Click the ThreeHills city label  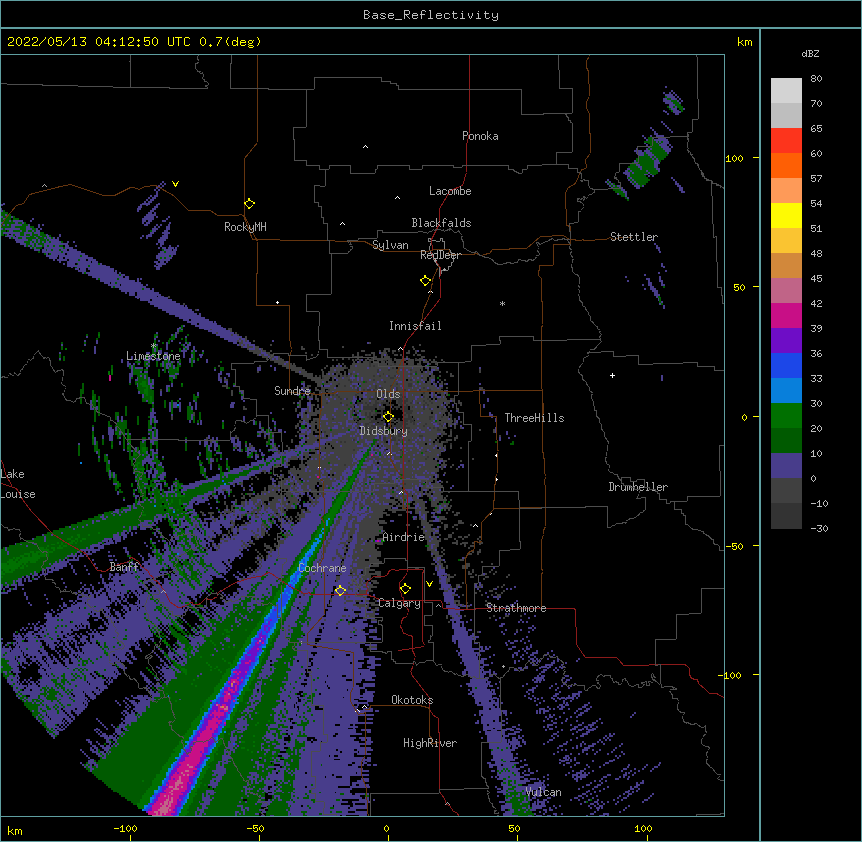534,418
